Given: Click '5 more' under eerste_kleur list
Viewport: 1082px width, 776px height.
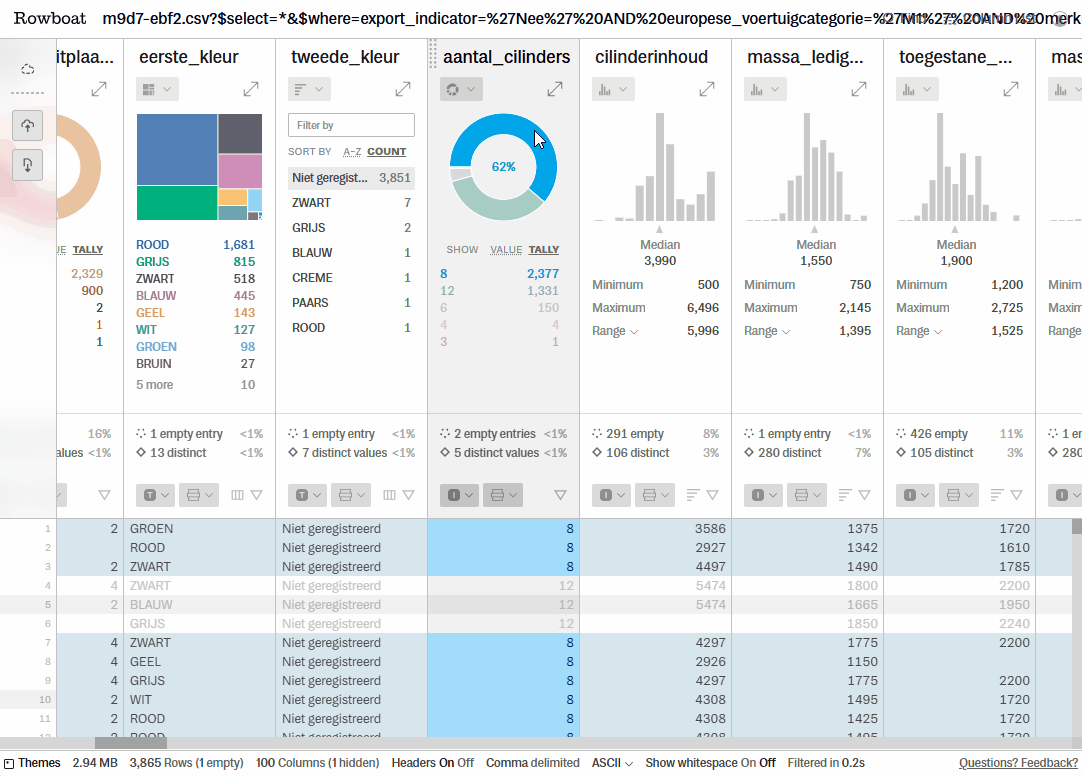Looking at the screenshot, I should click(x=154, y=385).
